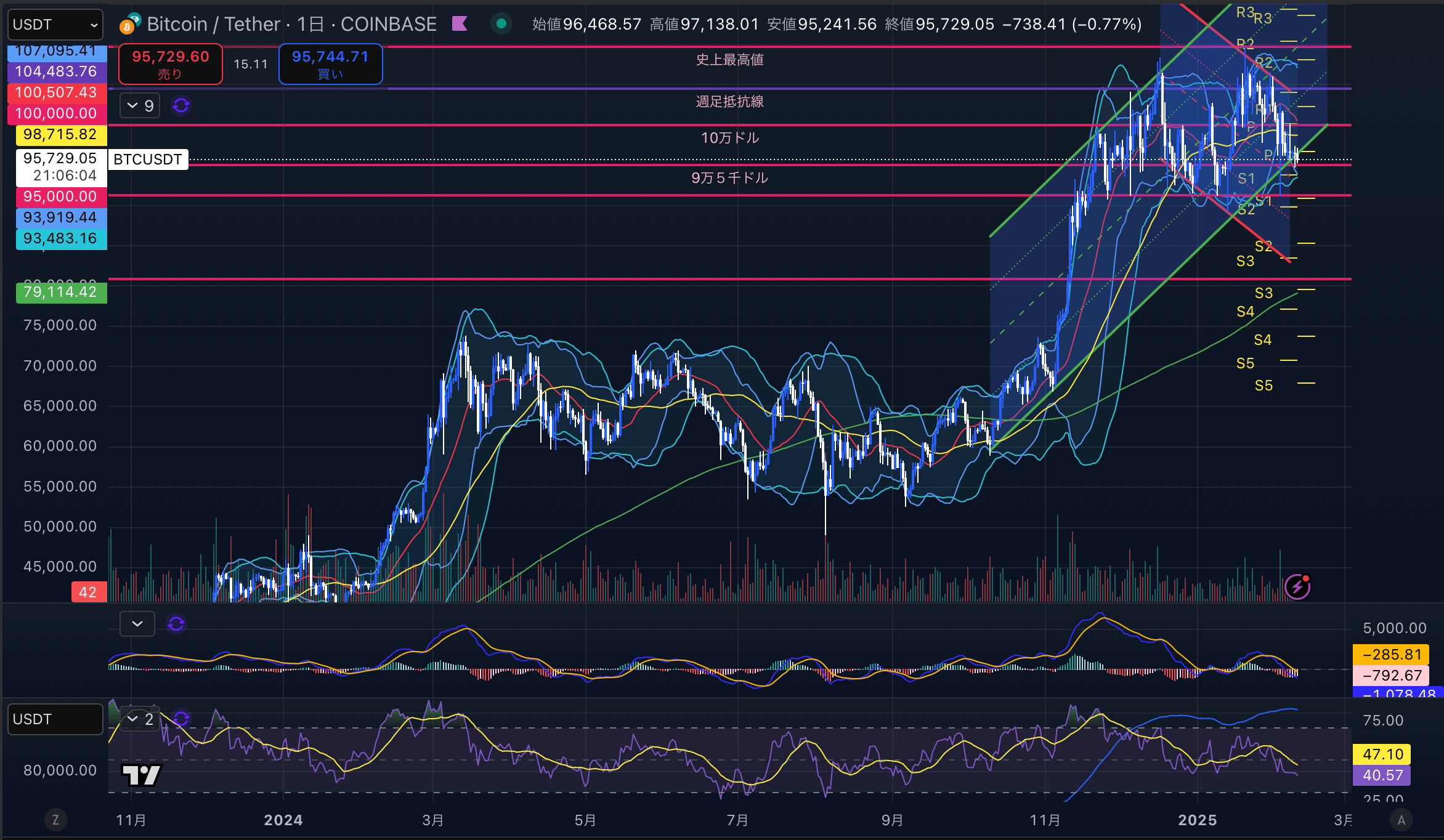Click the 60,000.00 price axis tick
Image resolution: width=1444 pixels, height=840 pixels.
point(60,446)
